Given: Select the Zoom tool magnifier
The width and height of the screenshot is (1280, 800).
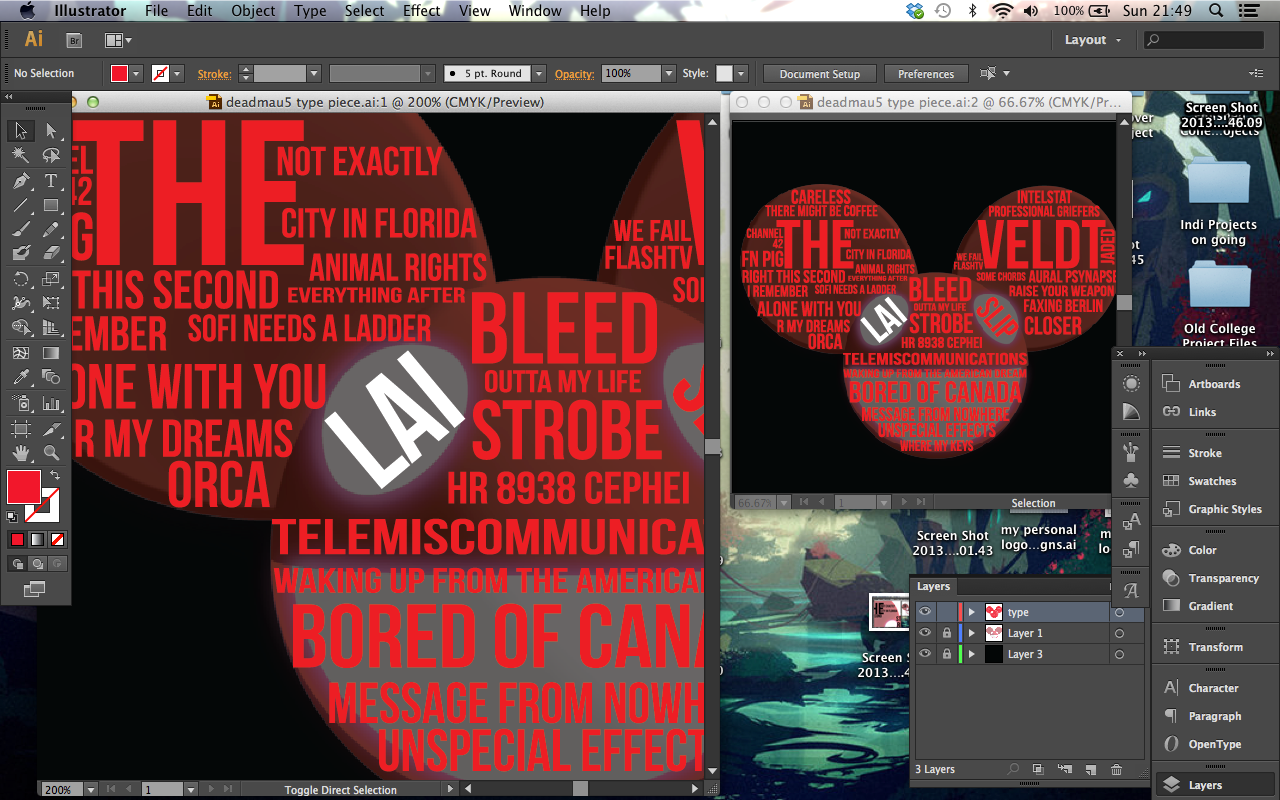Looking at the screenshot, I should pyautogui.click(x=51, y=453).
